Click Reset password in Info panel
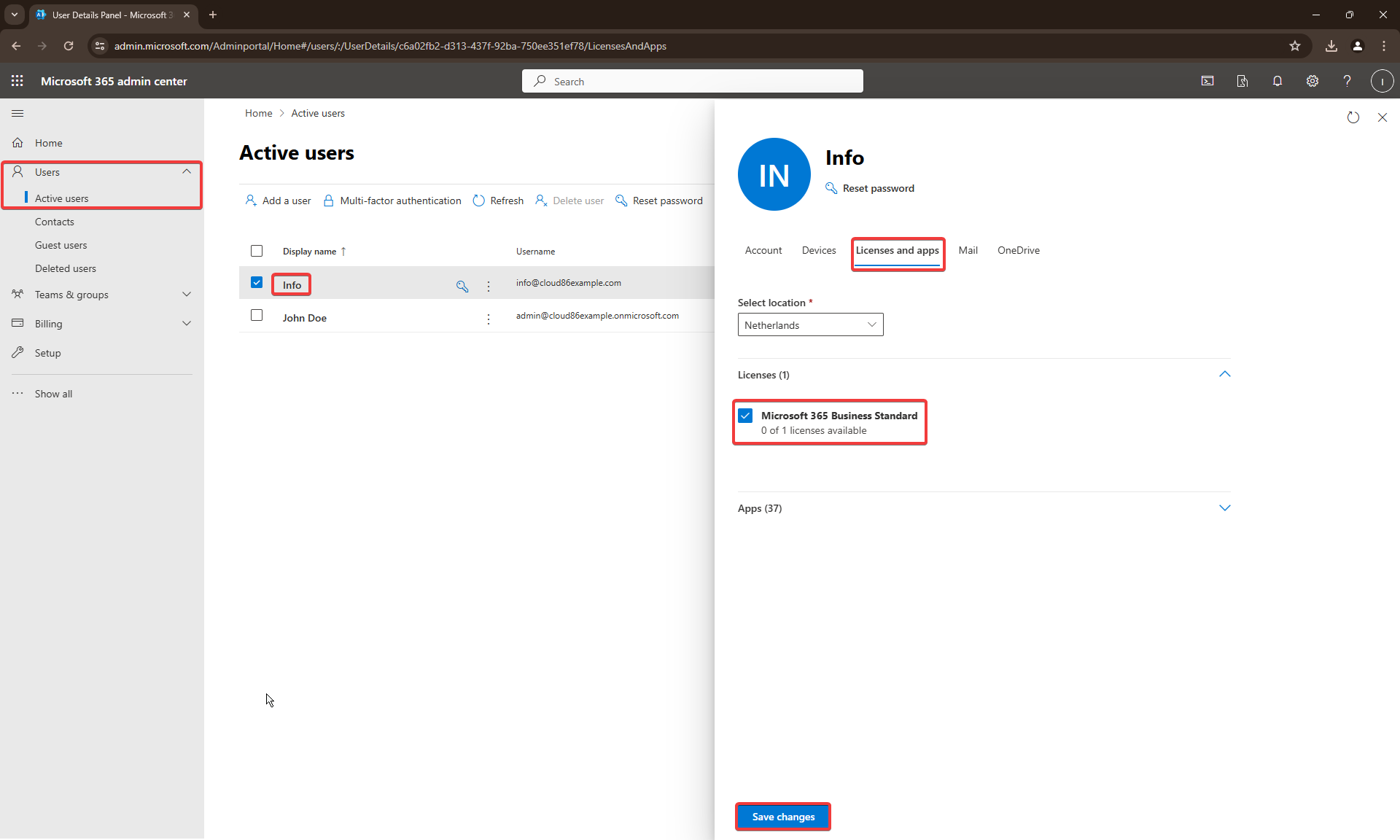Viewport: 1400px width, 840px height. click(x=870, y=188)
